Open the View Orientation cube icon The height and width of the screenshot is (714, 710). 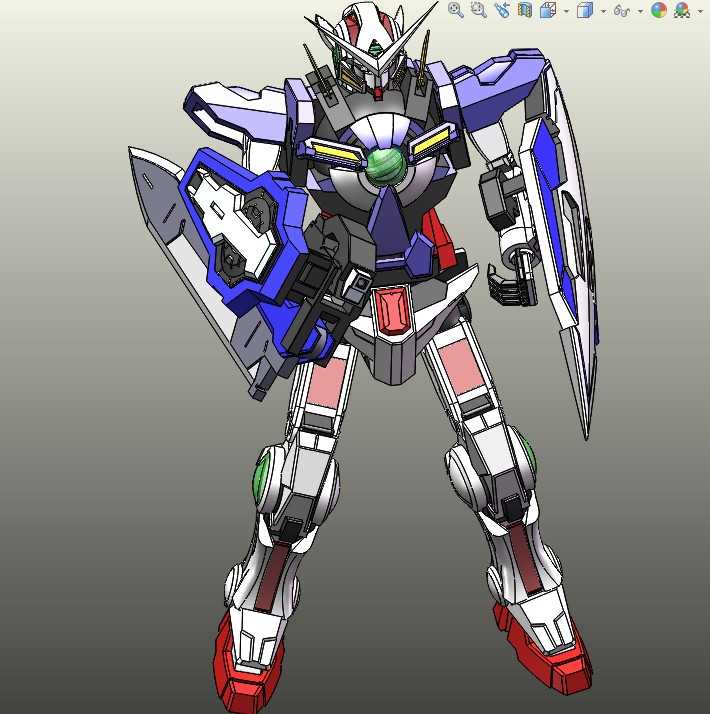coord(548,10)
